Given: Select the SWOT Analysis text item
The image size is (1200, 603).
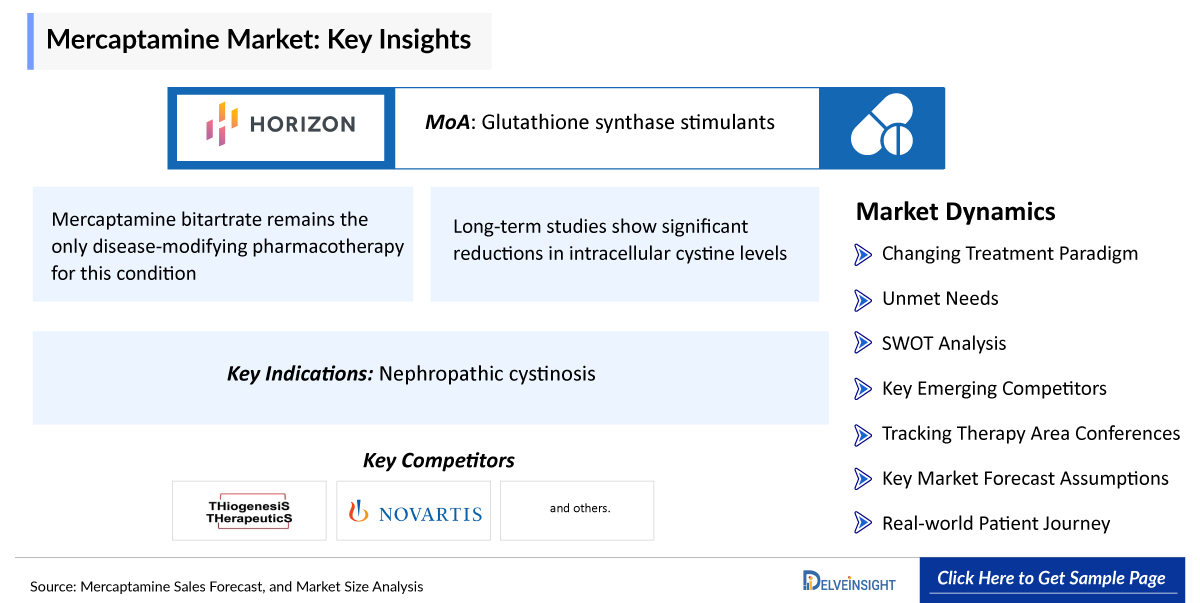Looking at the screenshot, I should [x=944, y=344].
